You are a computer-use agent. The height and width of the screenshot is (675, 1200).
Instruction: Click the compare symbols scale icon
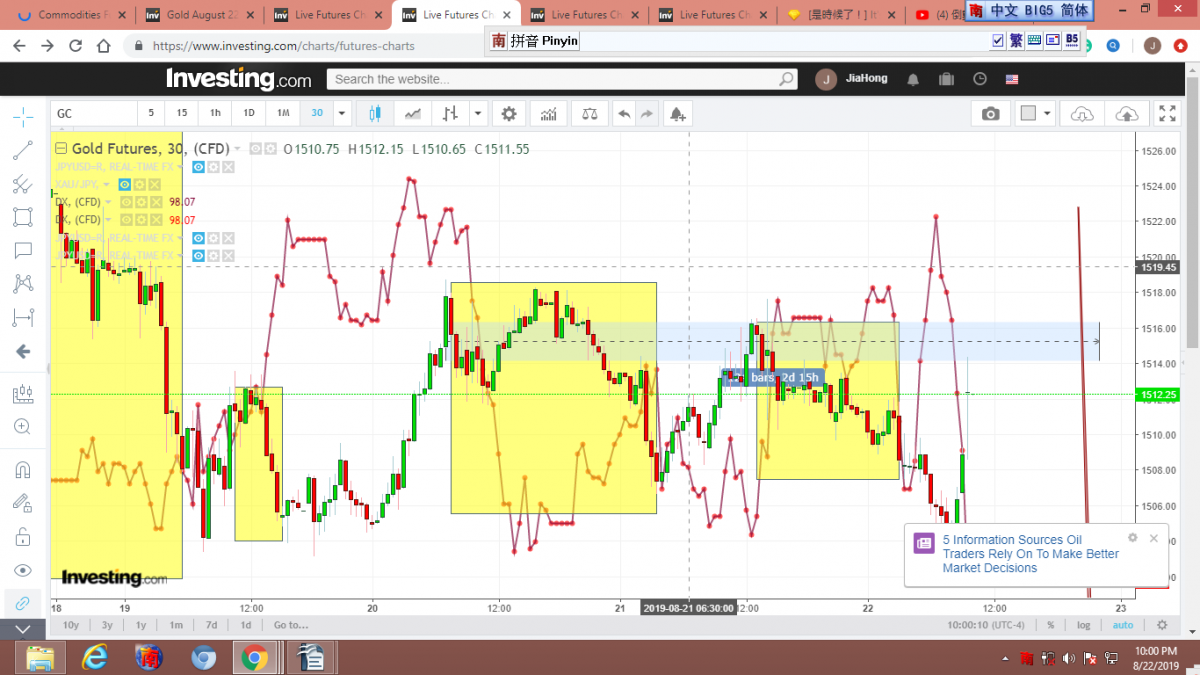(590, 114)
